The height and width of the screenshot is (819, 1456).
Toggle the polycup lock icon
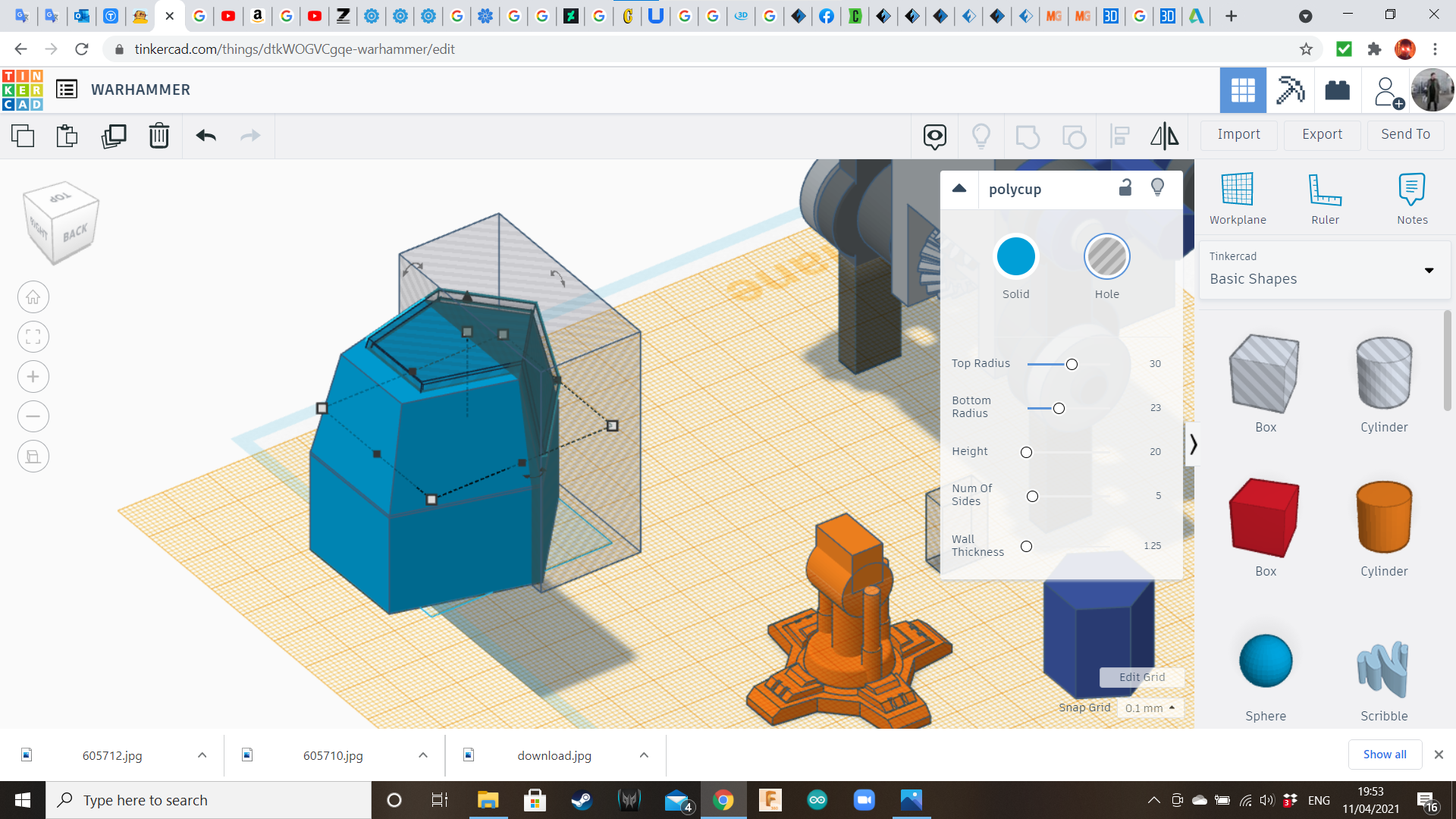[x=1125, y=188]
